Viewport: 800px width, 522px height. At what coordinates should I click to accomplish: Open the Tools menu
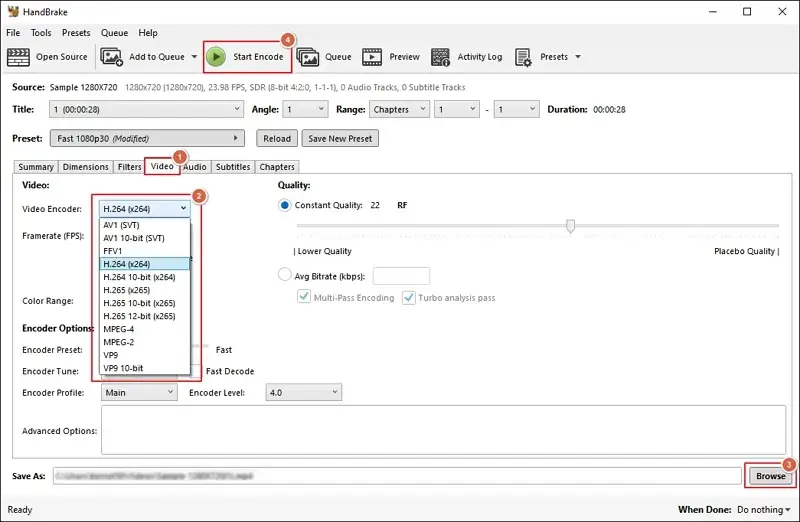pyautogui.click(x=41, y=33)
